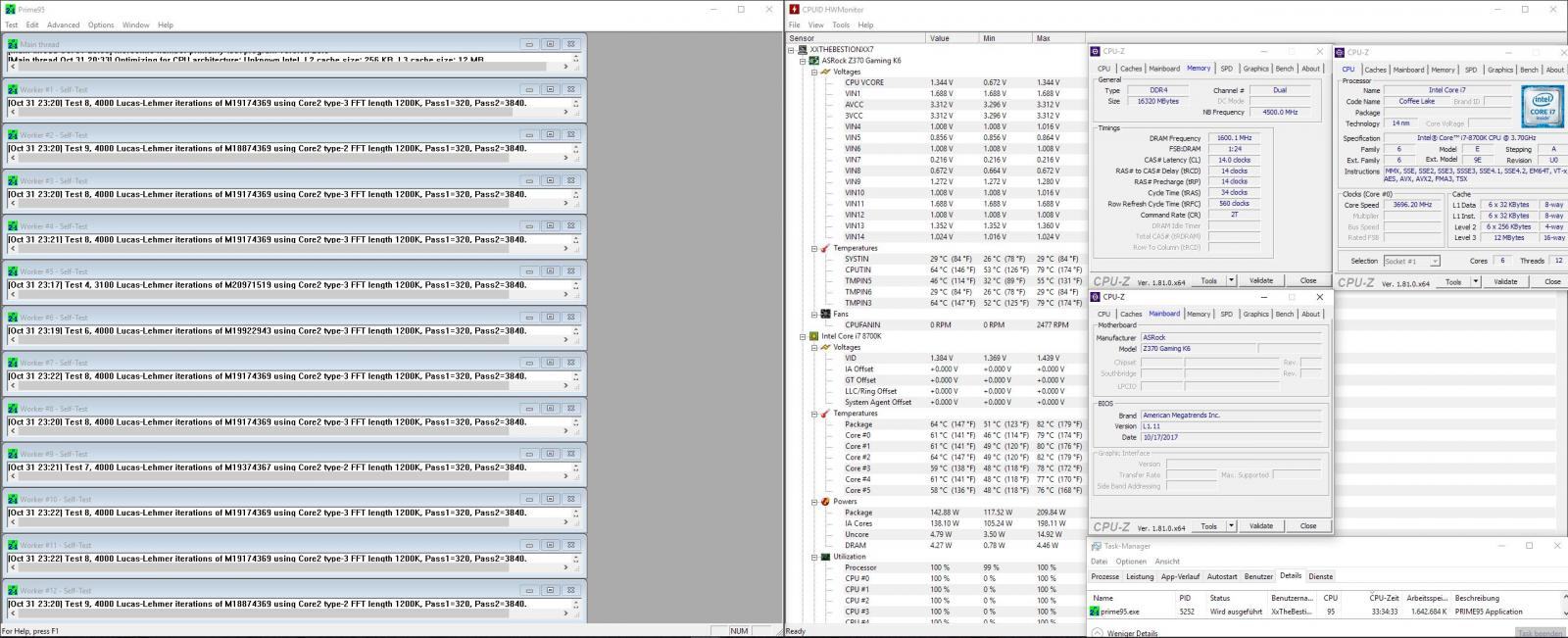Click the Utilization chip icon in HWMonitor

click(x=825, y=557)
